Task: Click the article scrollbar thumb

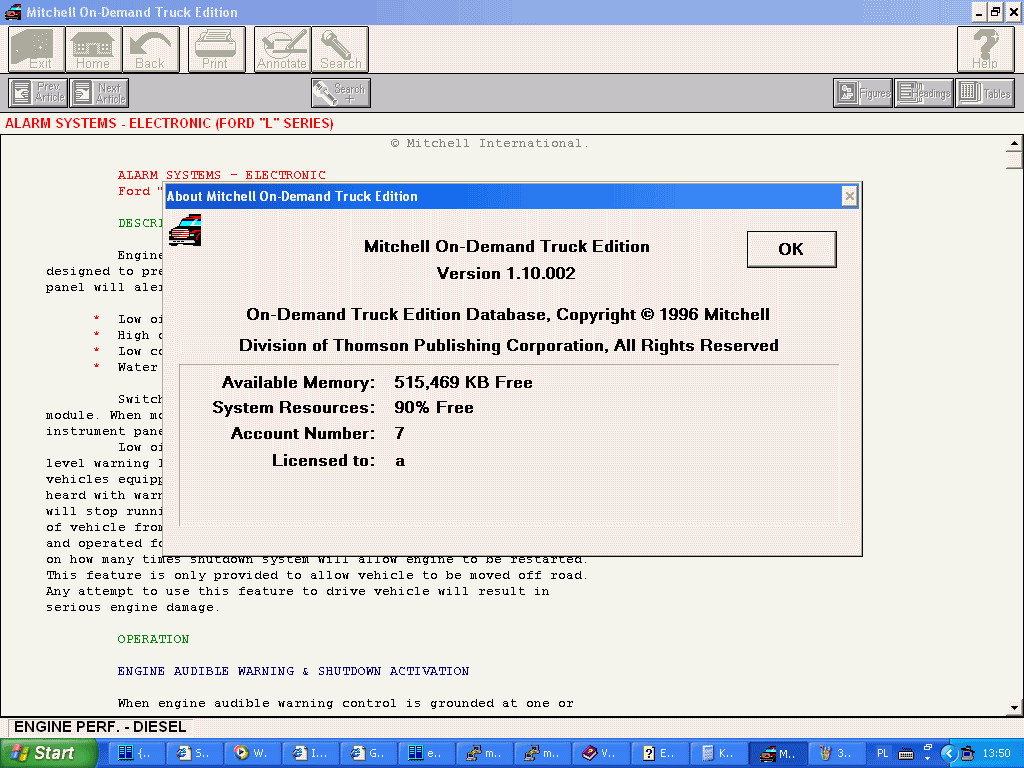Action: 1014,160
